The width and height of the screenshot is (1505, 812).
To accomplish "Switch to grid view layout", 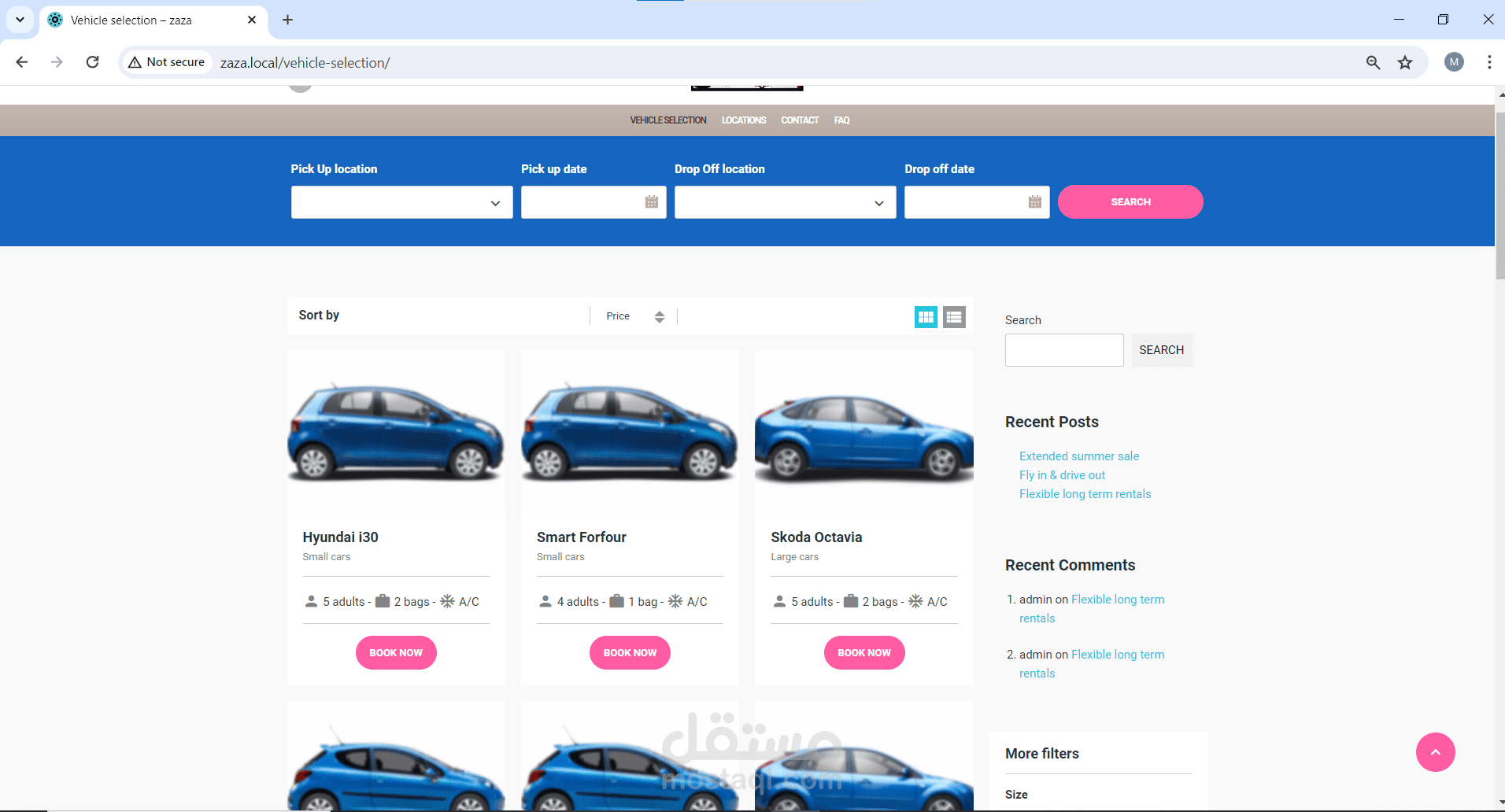I will coord(926,317).
